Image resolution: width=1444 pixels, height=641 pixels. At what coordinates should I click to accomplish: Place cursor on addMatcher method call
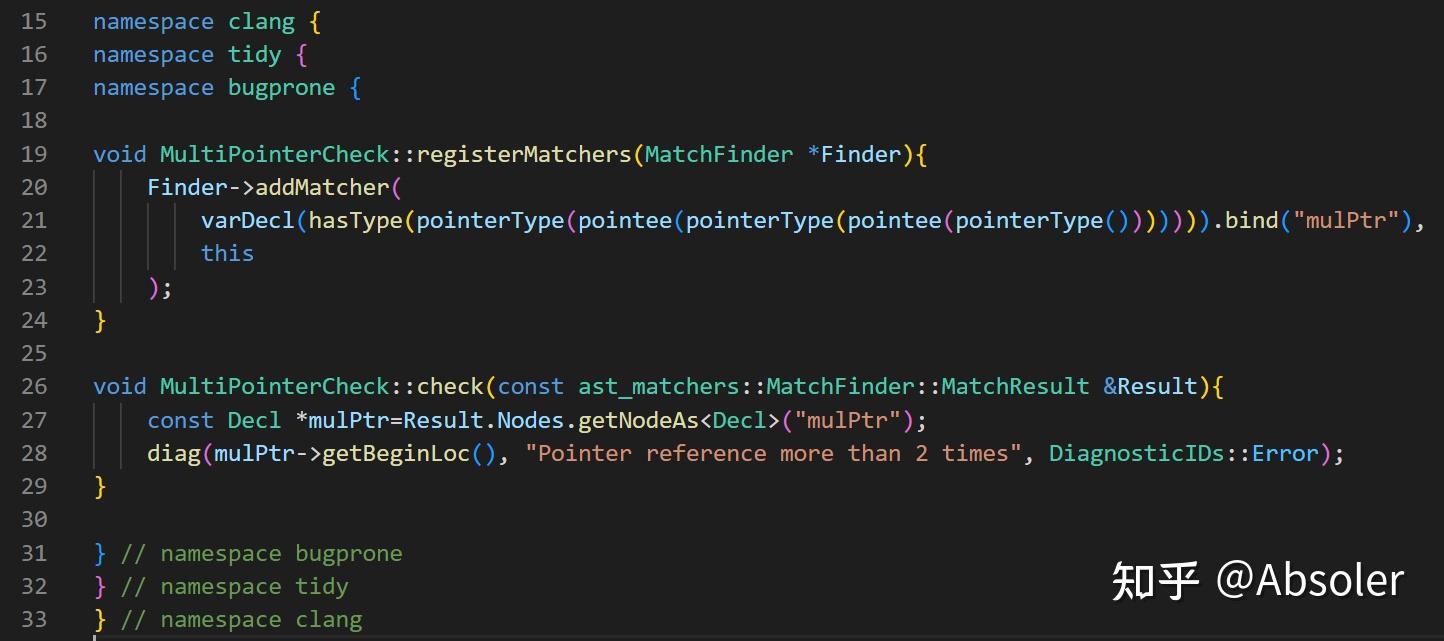[x=321, y=187]
